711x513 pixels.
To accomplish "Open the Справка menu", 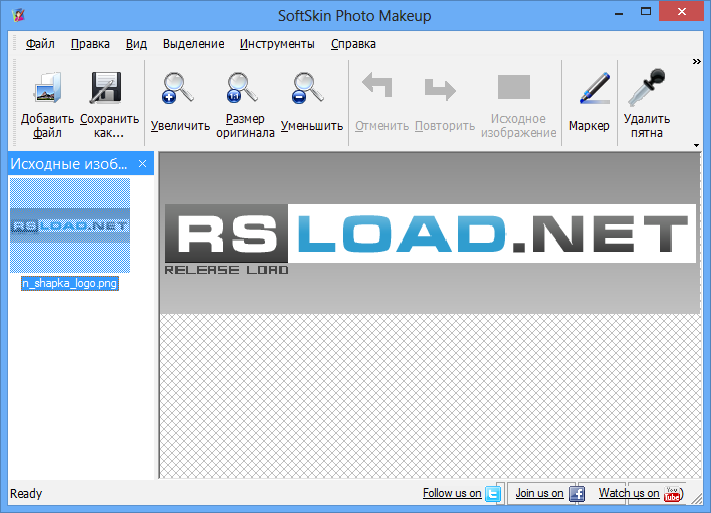I will pos(353,44).
